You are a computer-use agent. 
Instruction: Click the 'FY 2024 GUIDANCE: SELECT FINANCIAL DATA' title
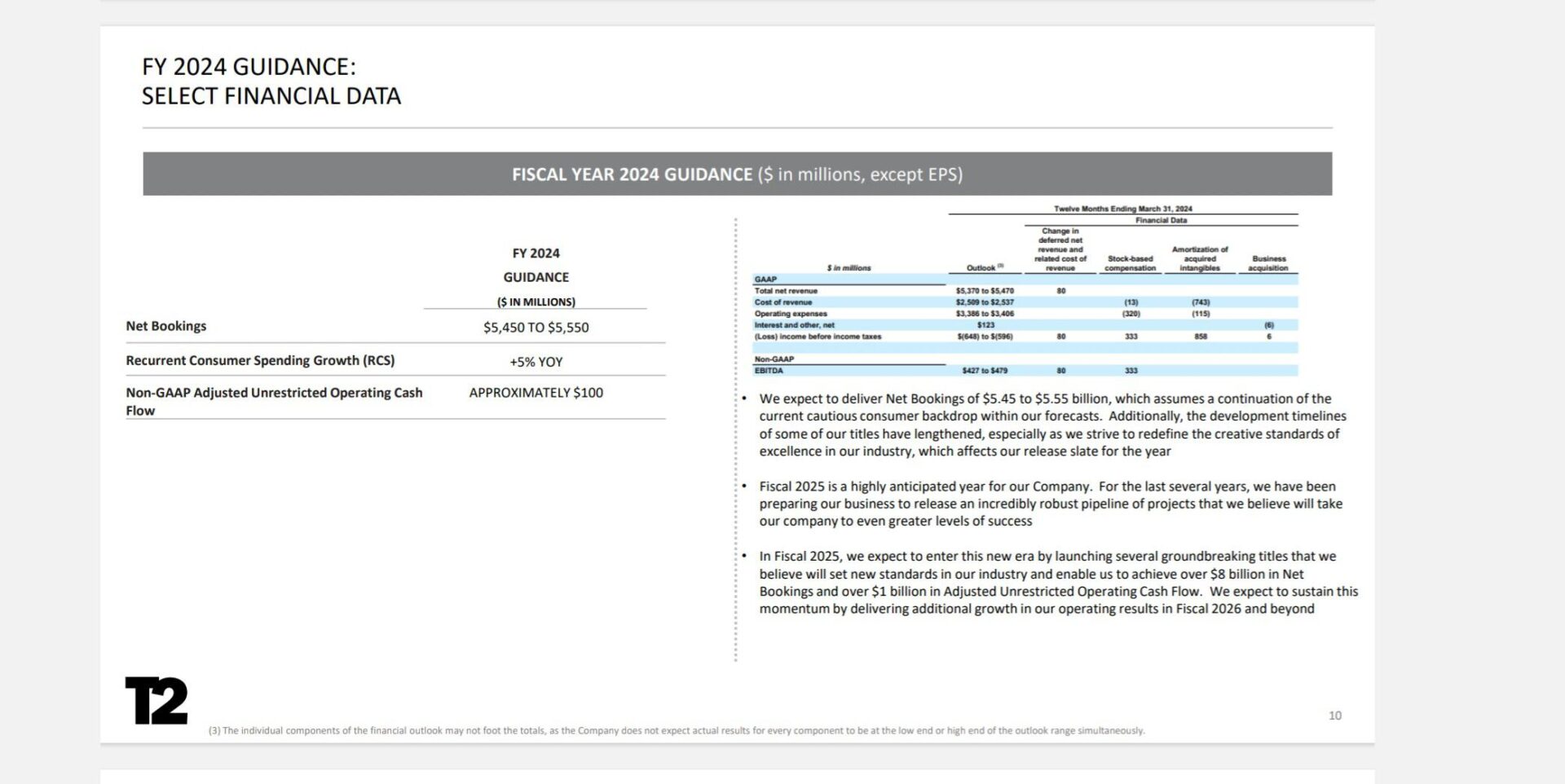click(271, 81)
